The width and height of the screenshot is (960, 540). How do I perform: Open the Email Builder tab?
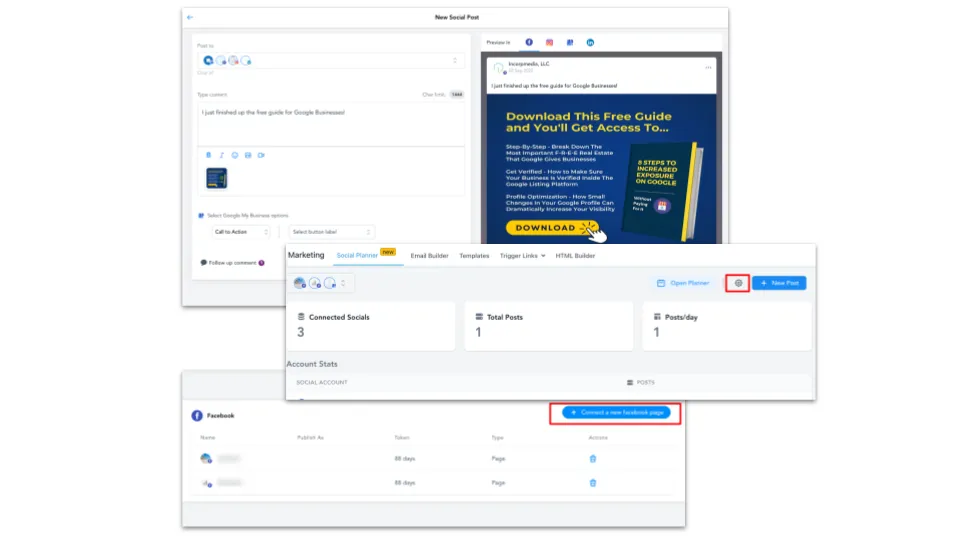[x=429, y=256]
